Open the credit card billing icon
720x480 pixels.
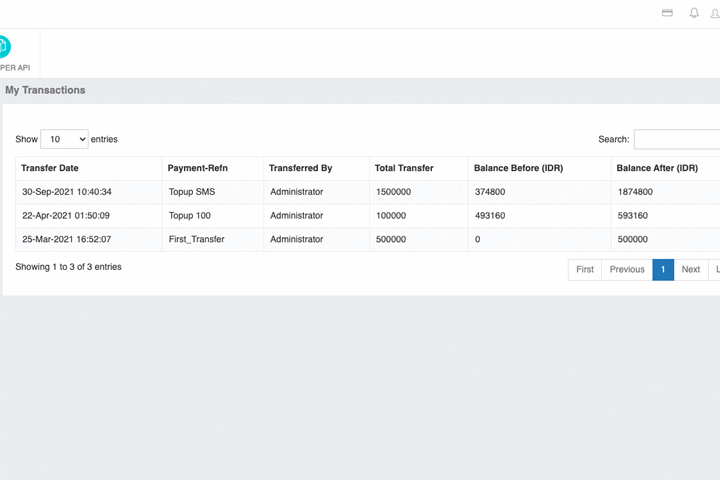point(667,13)
